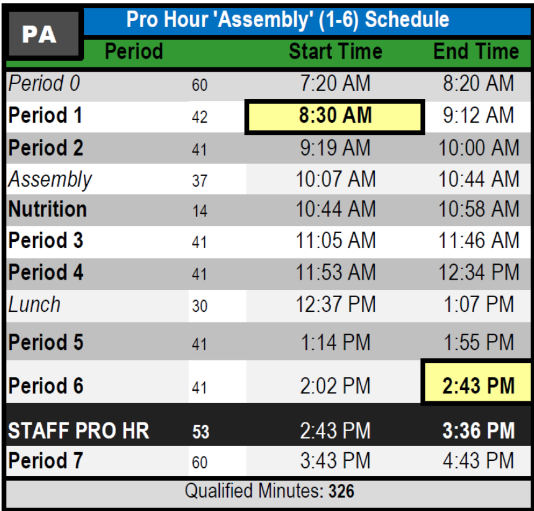Select the Period 3 row label
Image resolution: width=534 pixels, height=511 pixels.
tap(46, 241)
